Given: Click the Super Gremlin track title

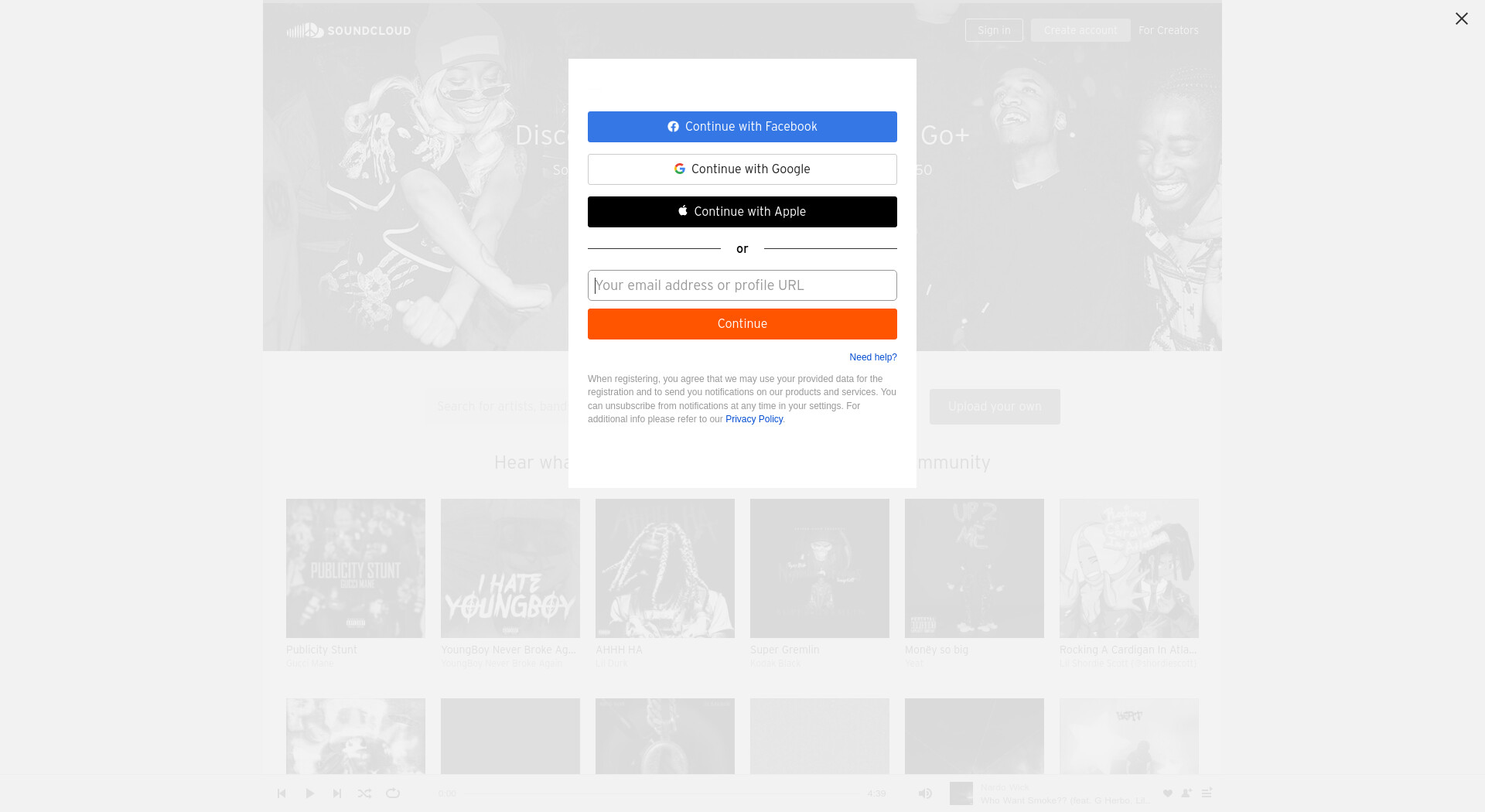Looking at the screenshot, I should (784, 650).
